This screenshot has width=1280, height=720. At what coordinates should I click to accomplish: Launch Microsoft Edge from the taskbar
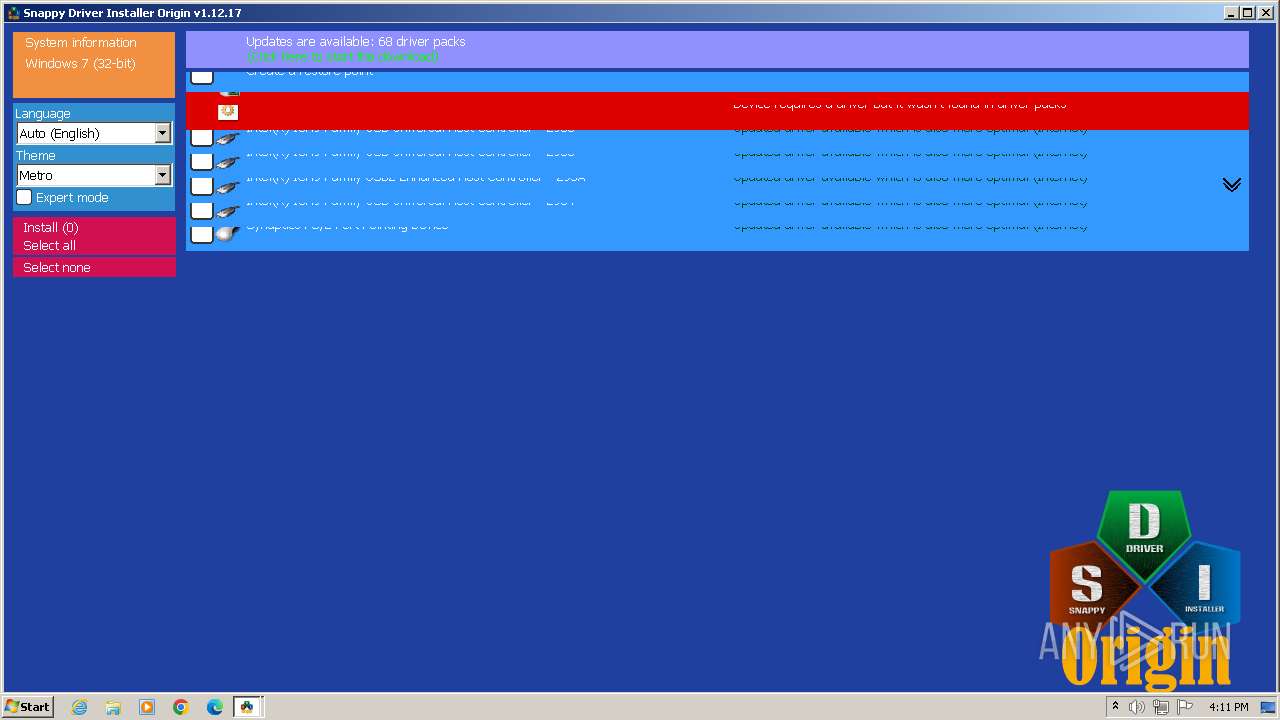click(215, 707)
